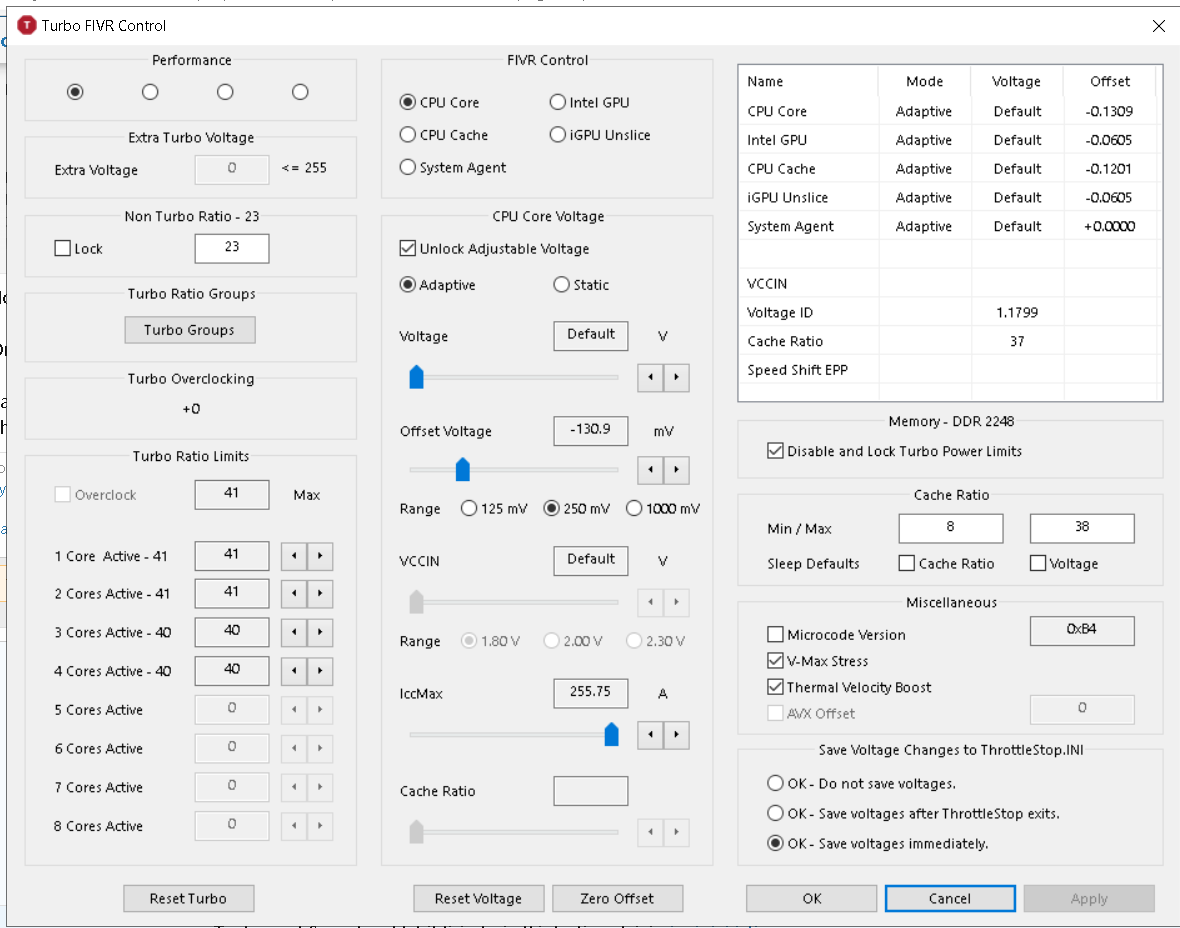The height and width of the screenshot is (928, 1180).
Task: Click the Offset Voltage slider thumb
Action: click(463, 469)
